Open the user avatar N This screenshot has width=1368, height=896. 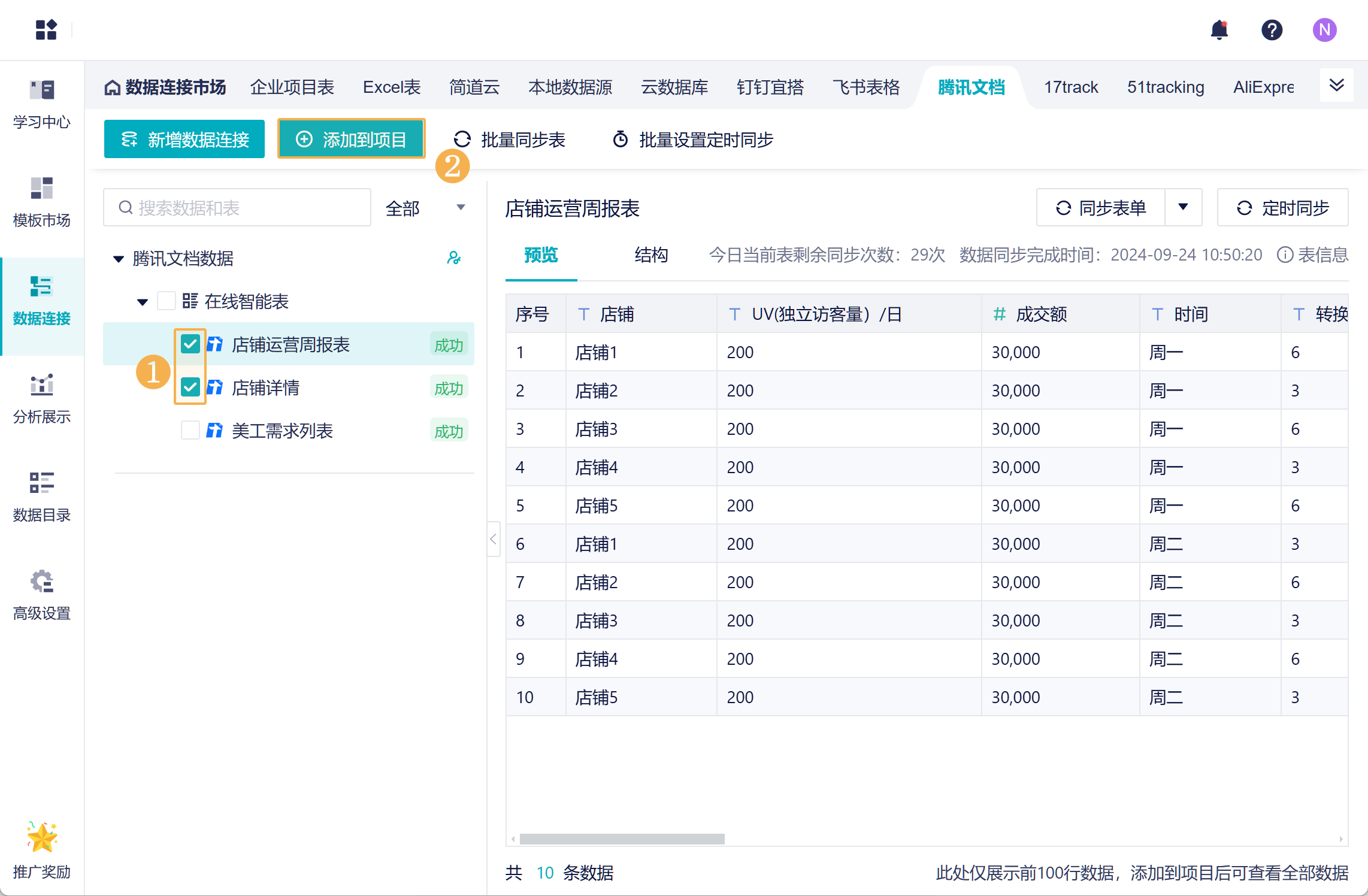click(1324, 30)
